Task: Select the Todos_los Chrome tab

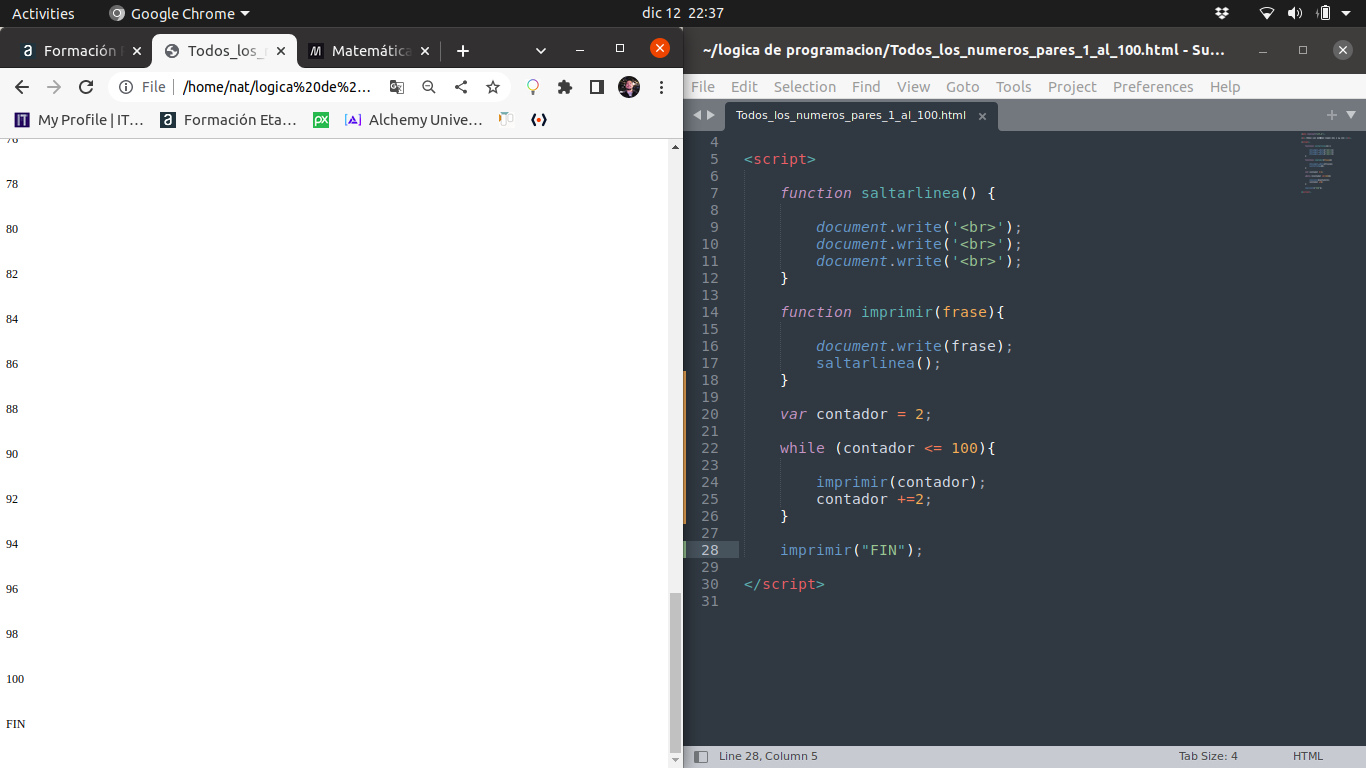Action: pos(225,51)
